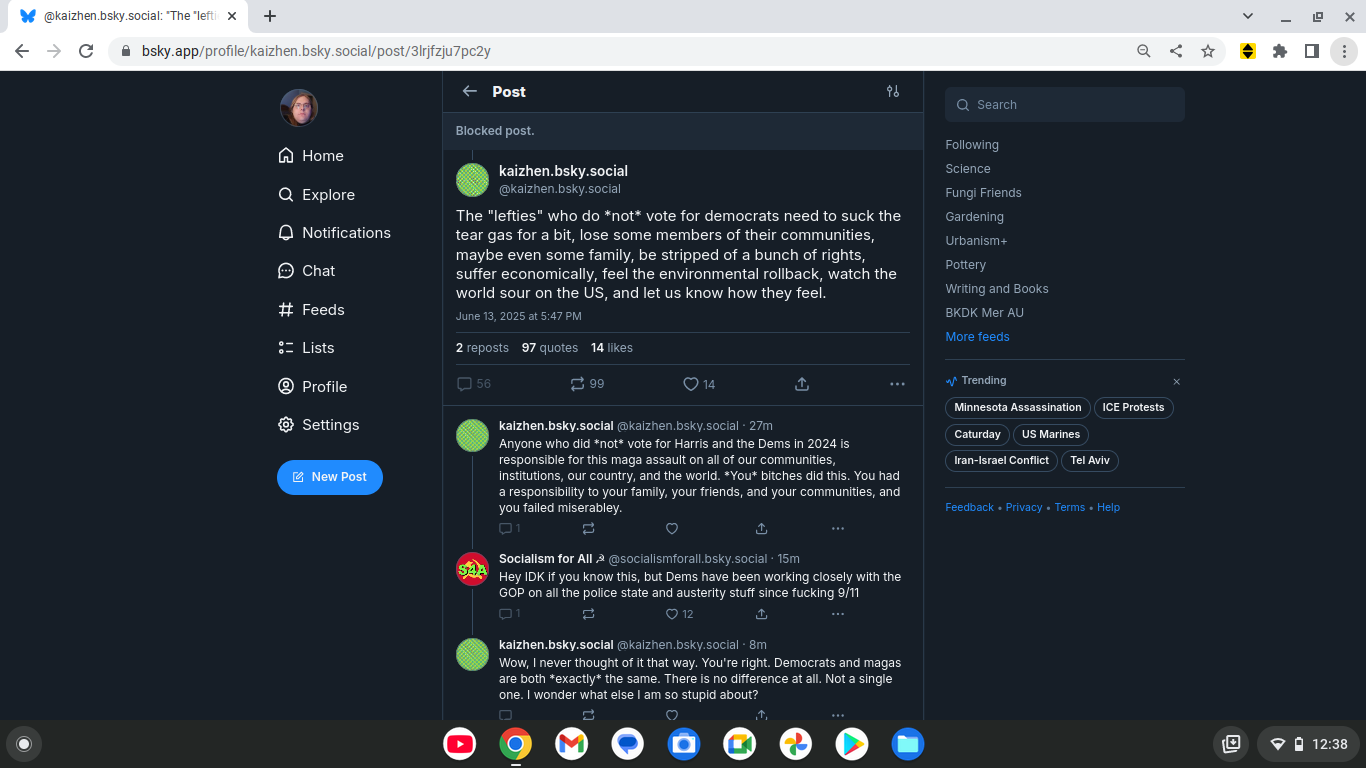Open share icon on the main post
The image size is (1366, 768).
802,384
